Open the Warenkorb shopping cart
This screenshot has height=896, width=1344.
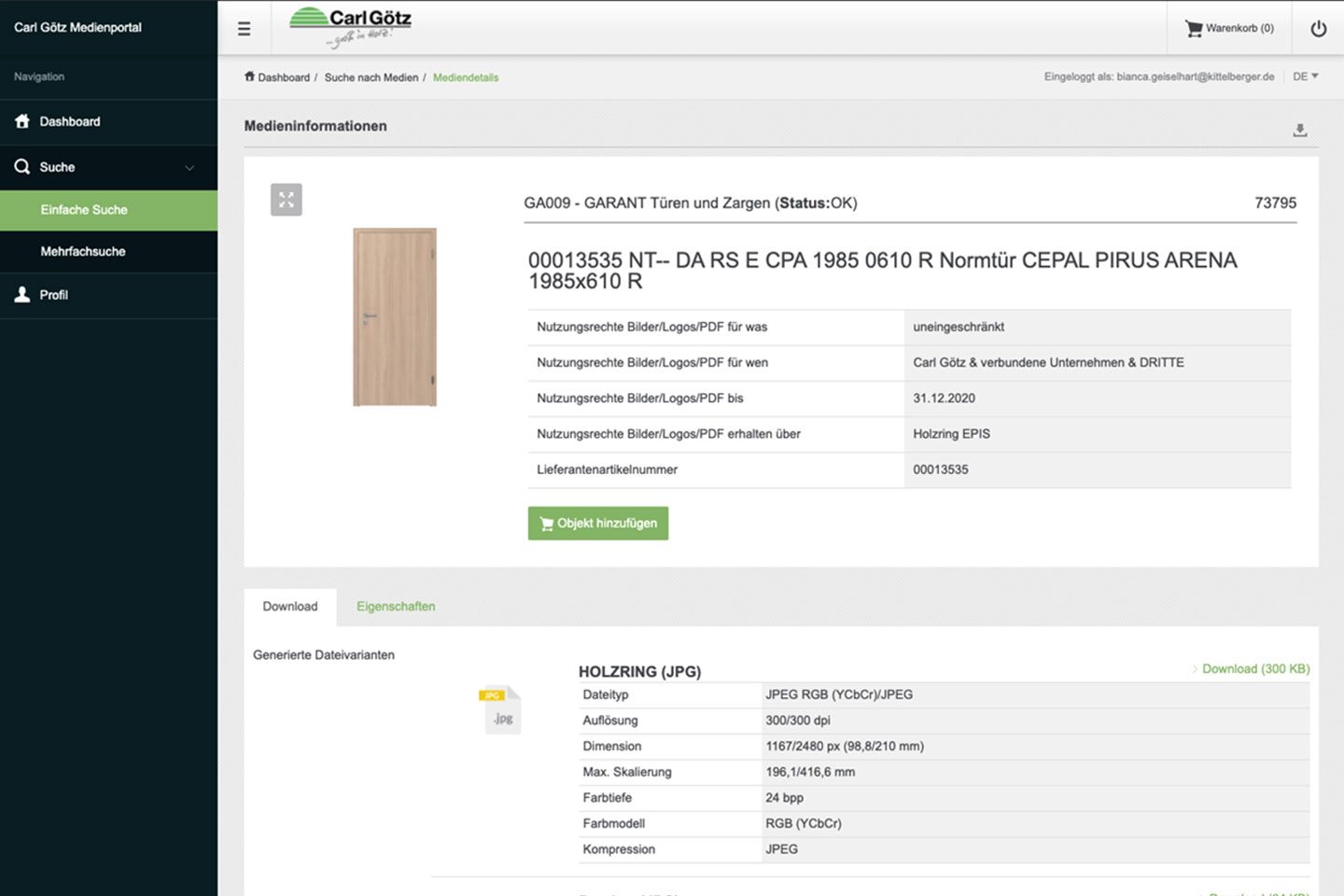pyautogui.click(x=1229, y=29)
